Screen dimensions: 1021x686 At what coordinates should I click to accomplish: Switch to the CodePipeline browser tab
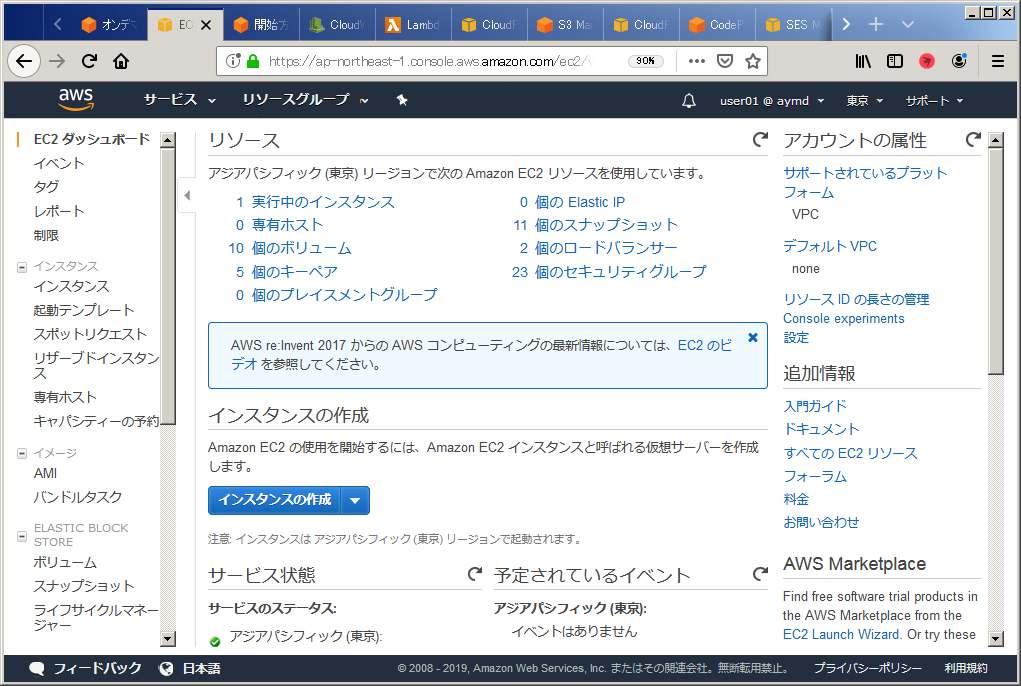pos(717,25)
